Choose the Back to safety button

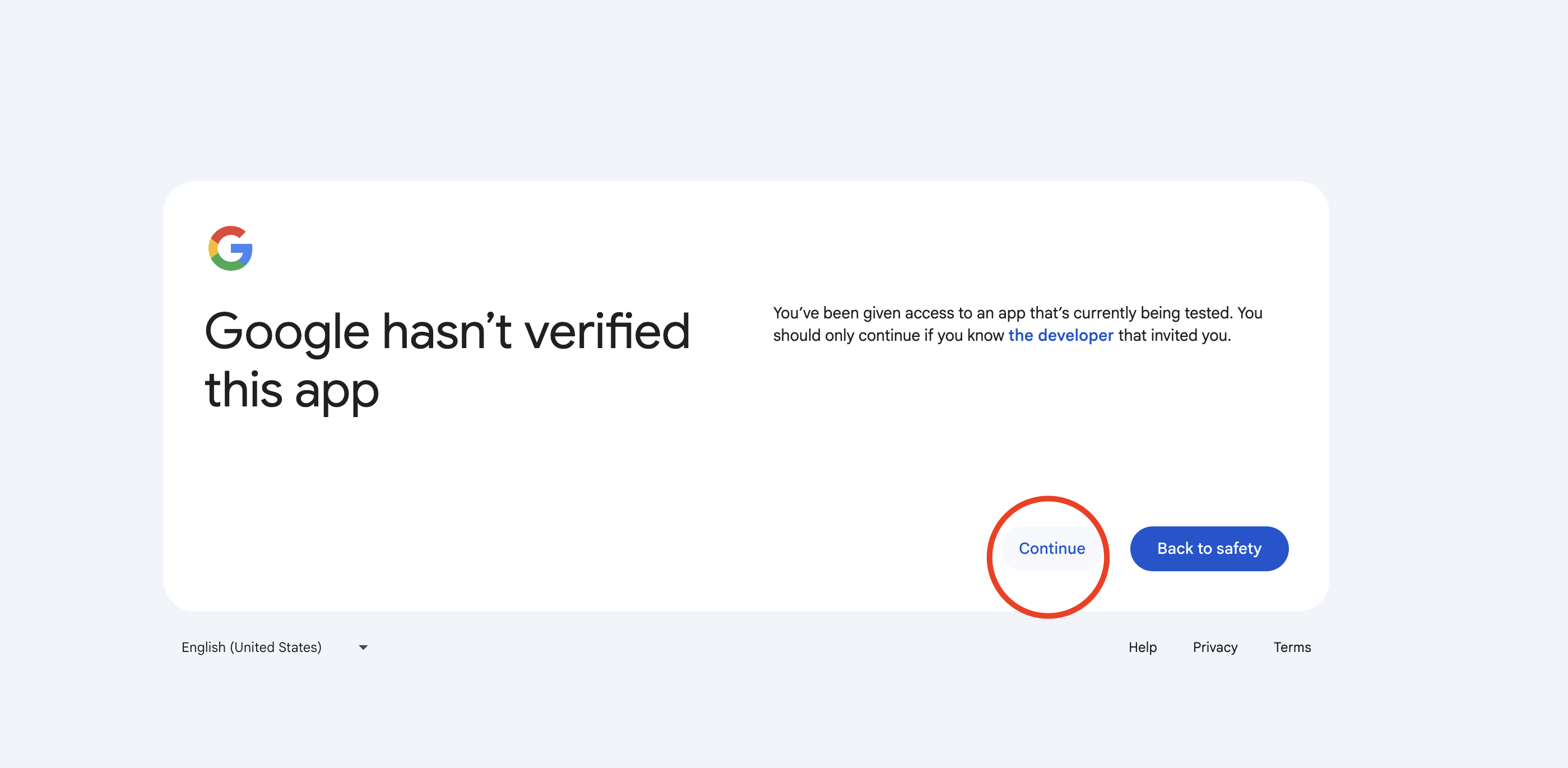coord(1209,549)
